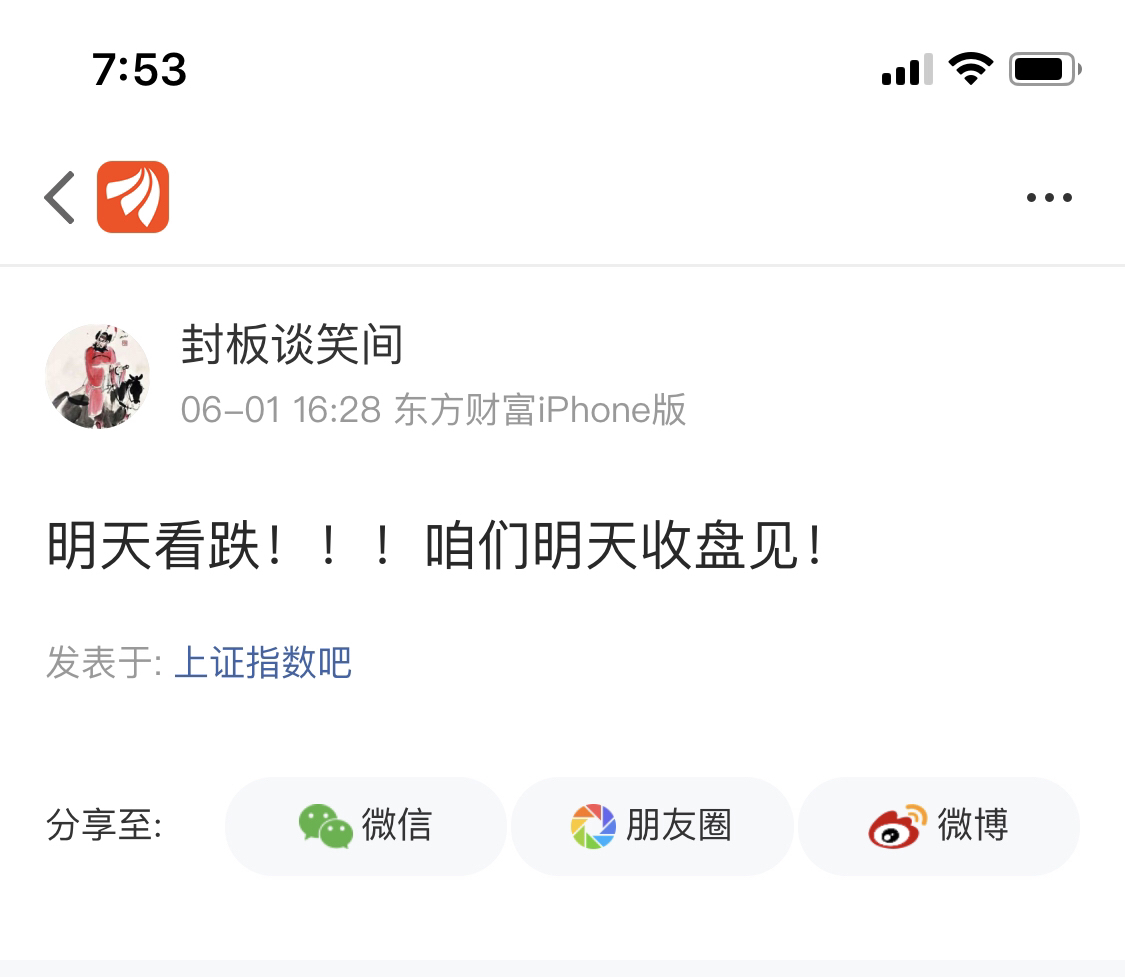Tap the WiFi status icon
This screenshot has height=977, width=1125.
pyautogui.click(x=971, y=69)
